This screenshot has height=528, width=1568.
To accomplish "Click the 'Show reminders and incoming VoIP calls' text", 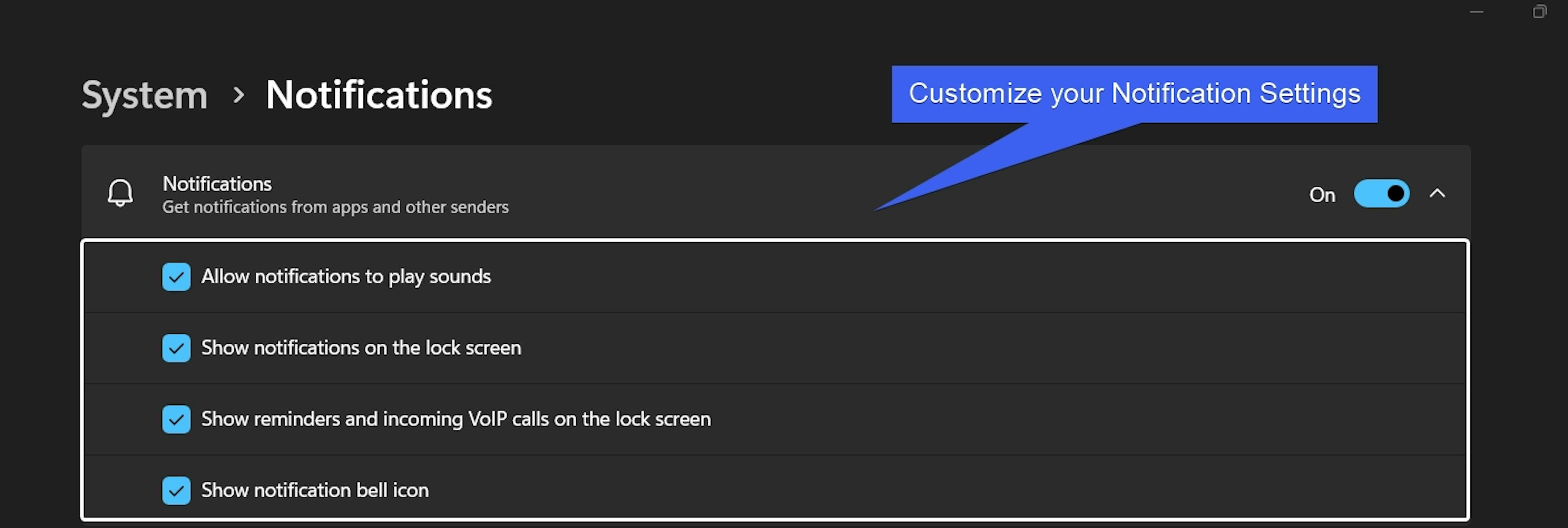I will (456, 419).
